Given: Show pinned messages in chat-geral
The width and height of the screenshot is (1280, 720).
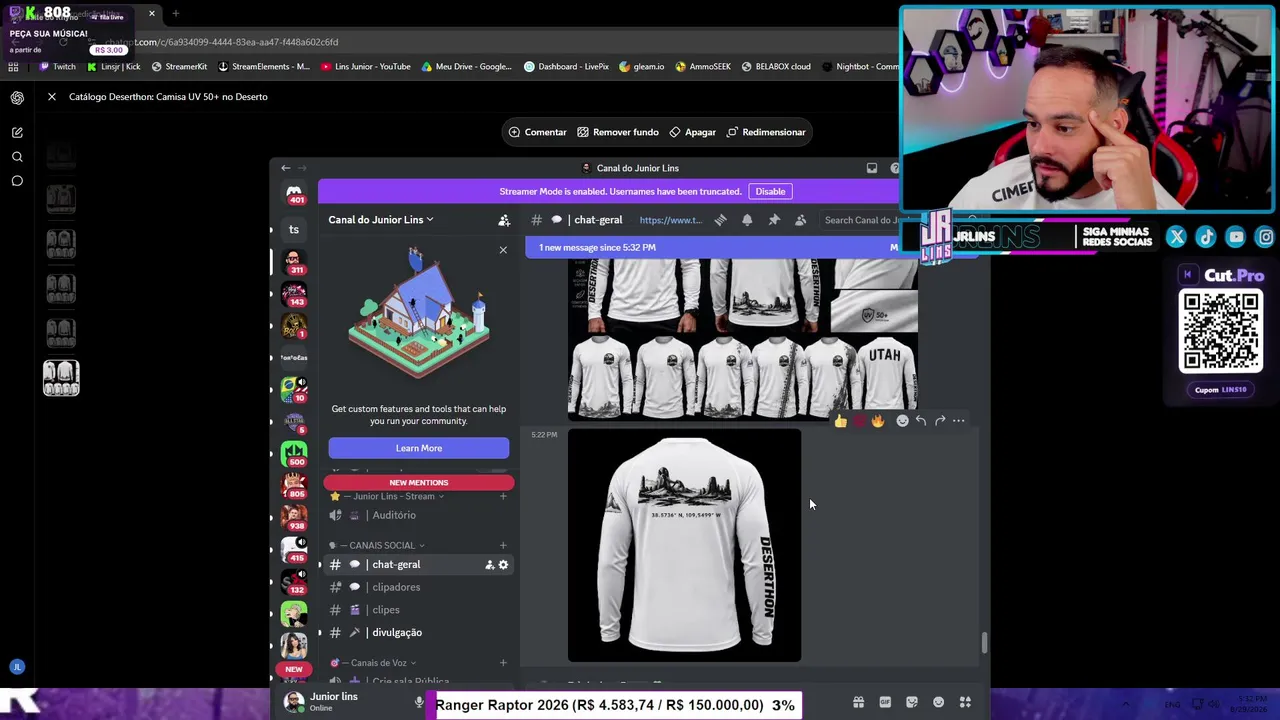Looking at the screenshot, I should [774, 220].
